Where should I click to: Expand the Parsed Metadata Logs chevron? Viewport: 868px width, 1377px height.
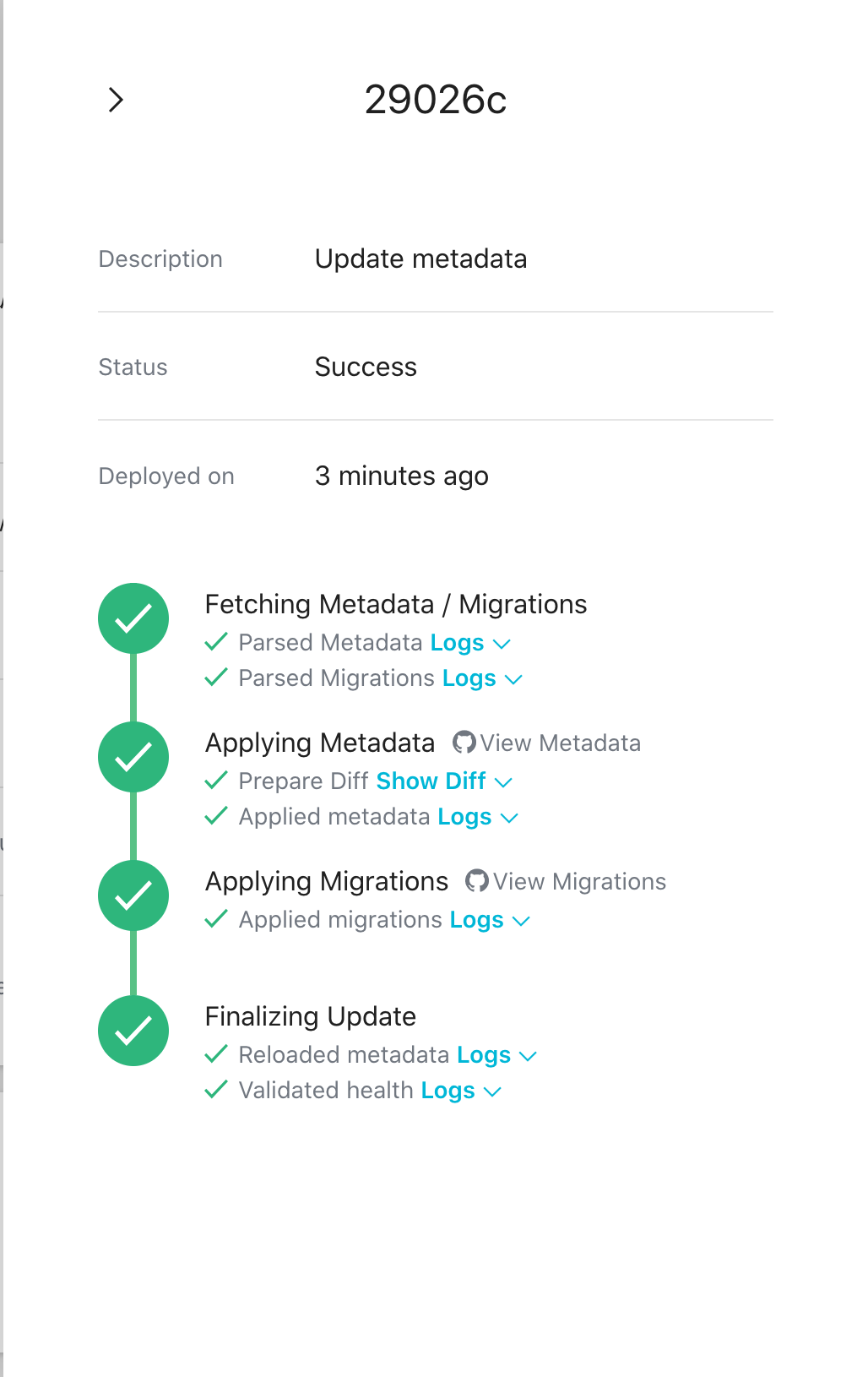[502, 643]
